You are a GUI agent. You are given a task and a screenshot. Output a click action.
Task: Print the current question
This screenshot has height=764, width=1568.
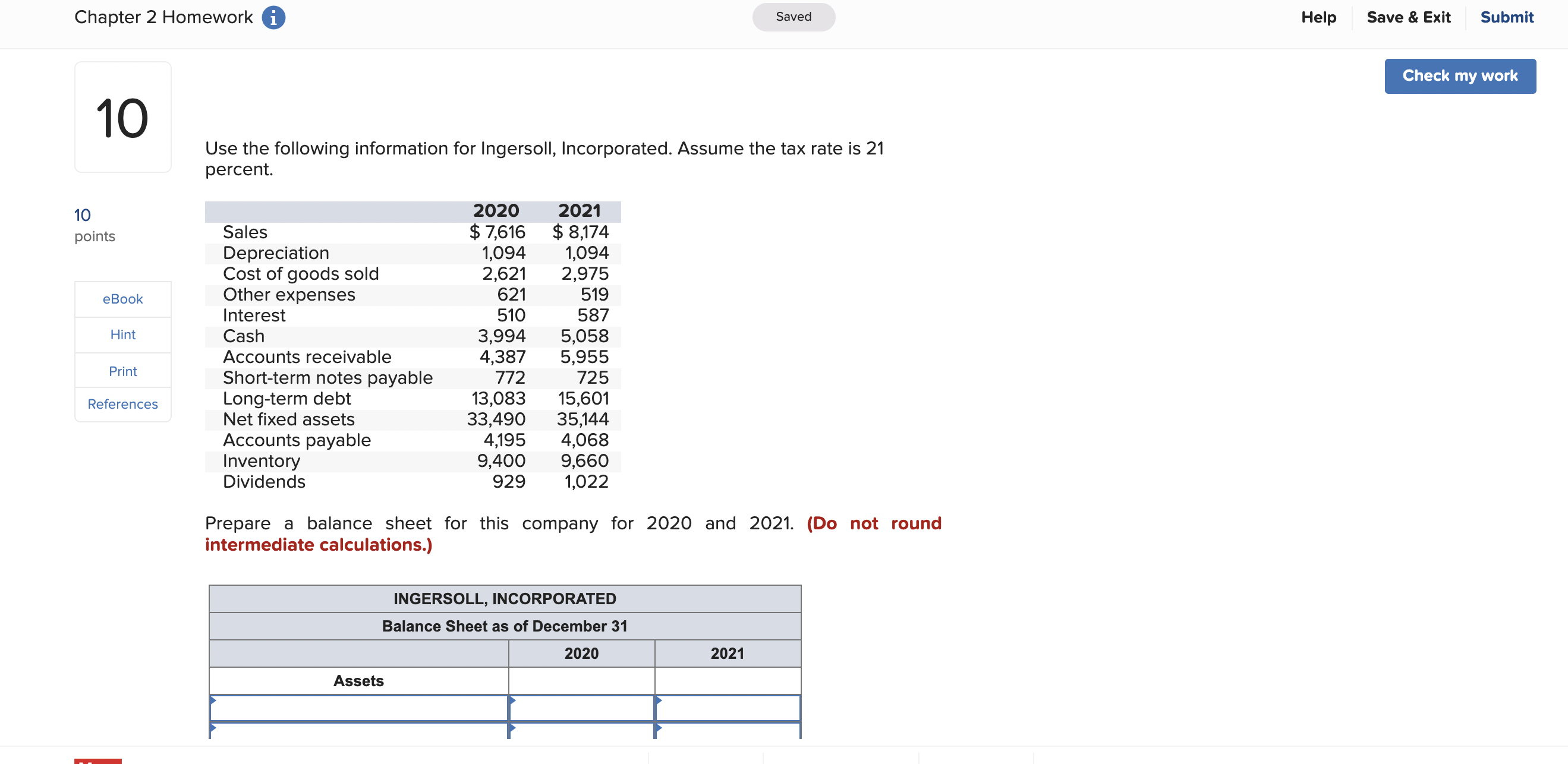(122, 371)
